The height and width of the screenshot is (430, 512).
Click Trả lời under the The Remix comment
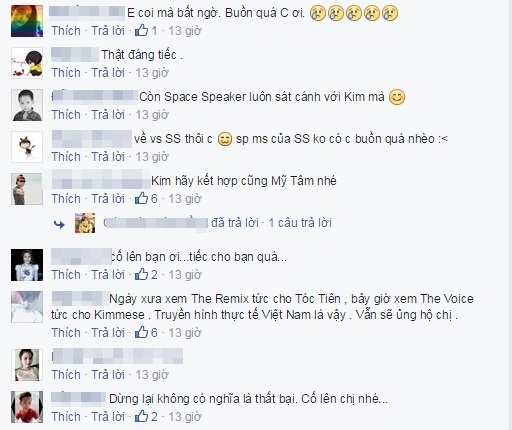(108, 333)
